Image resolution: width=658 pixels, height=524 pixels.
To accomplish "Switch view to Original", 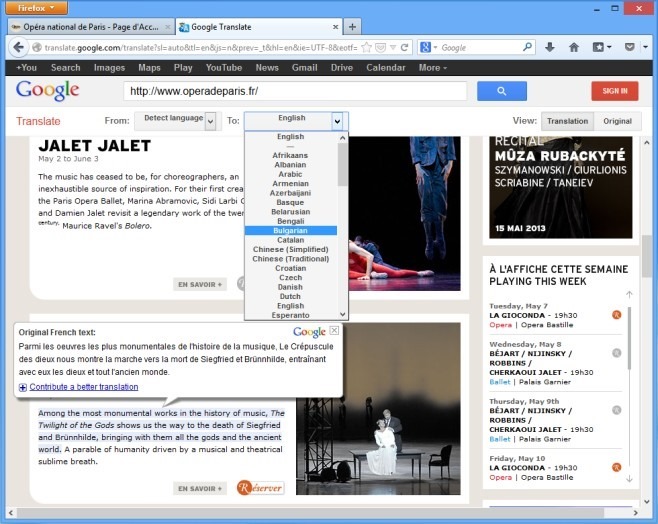I will click(x=617, y=121).
